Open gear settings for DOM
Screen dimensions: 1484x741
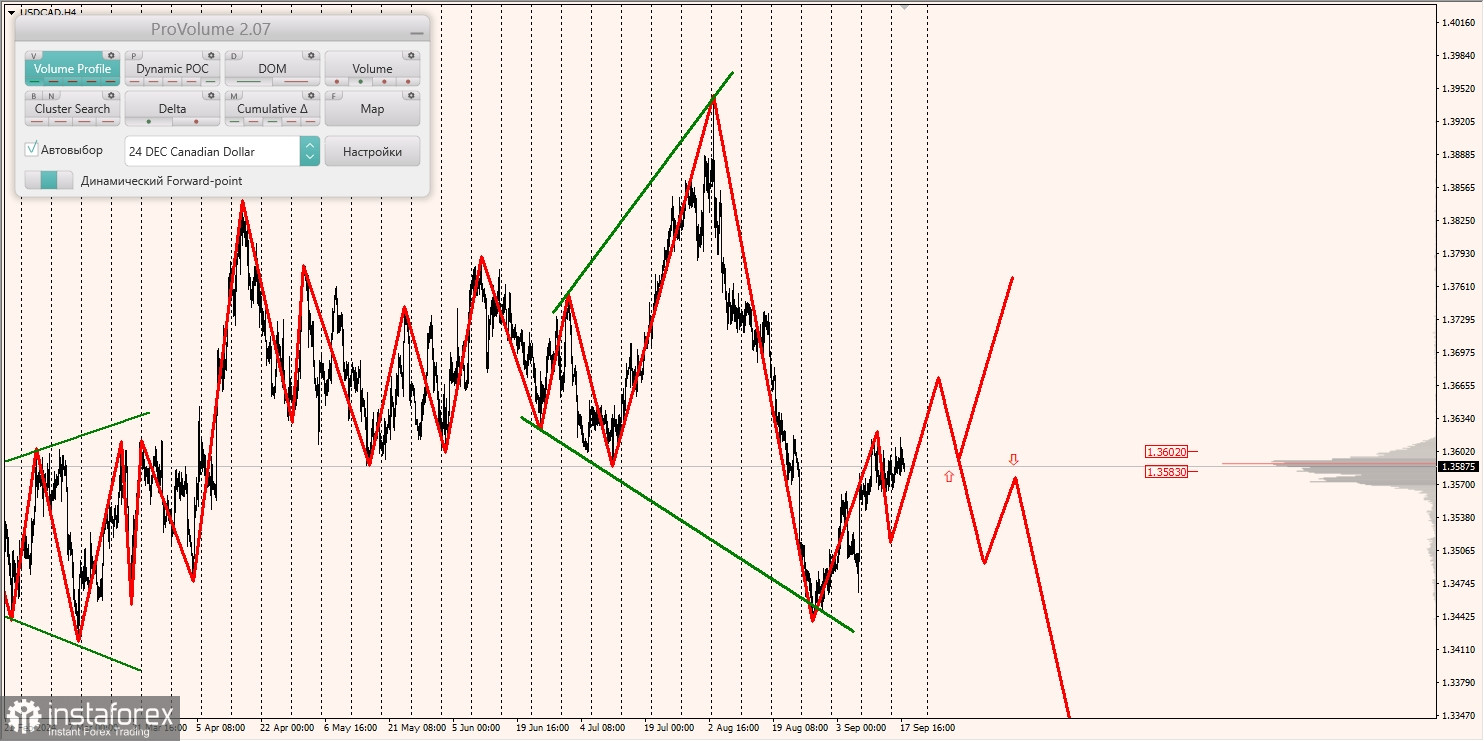pyautogui.click(x=311, y=56)
